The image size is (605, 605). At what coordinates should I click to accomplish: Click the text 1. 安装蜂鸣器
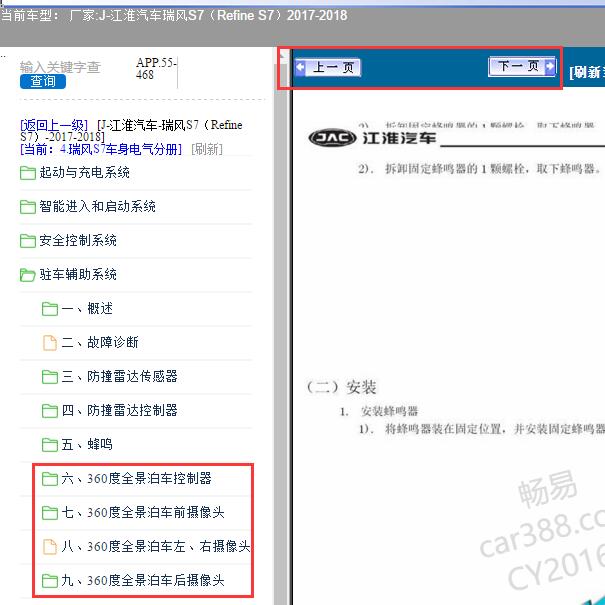click(x=379, y=411)
